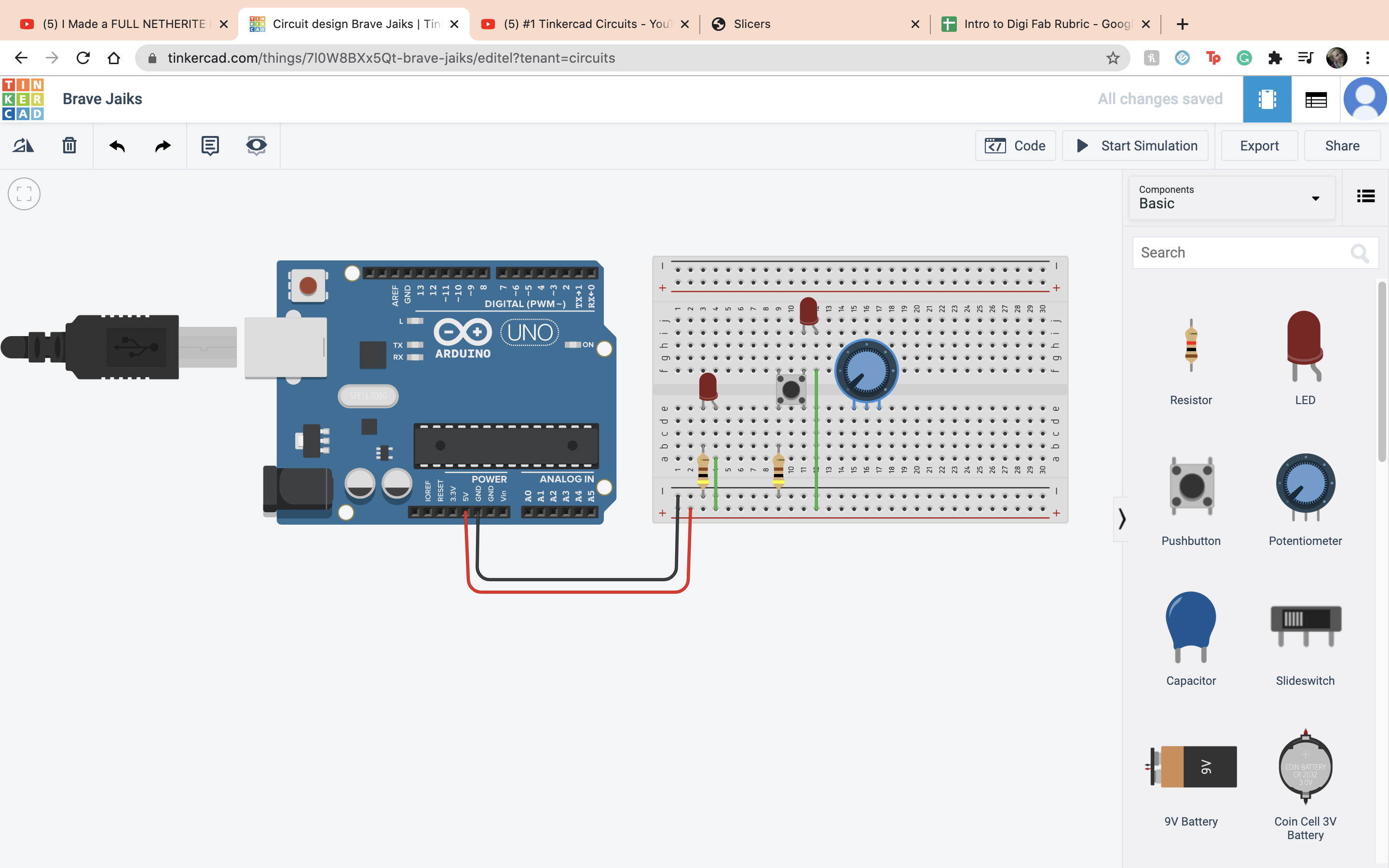Open Chrome profile picture
This screenshot has height=868, width=1389.
[x=1336, y=58]
